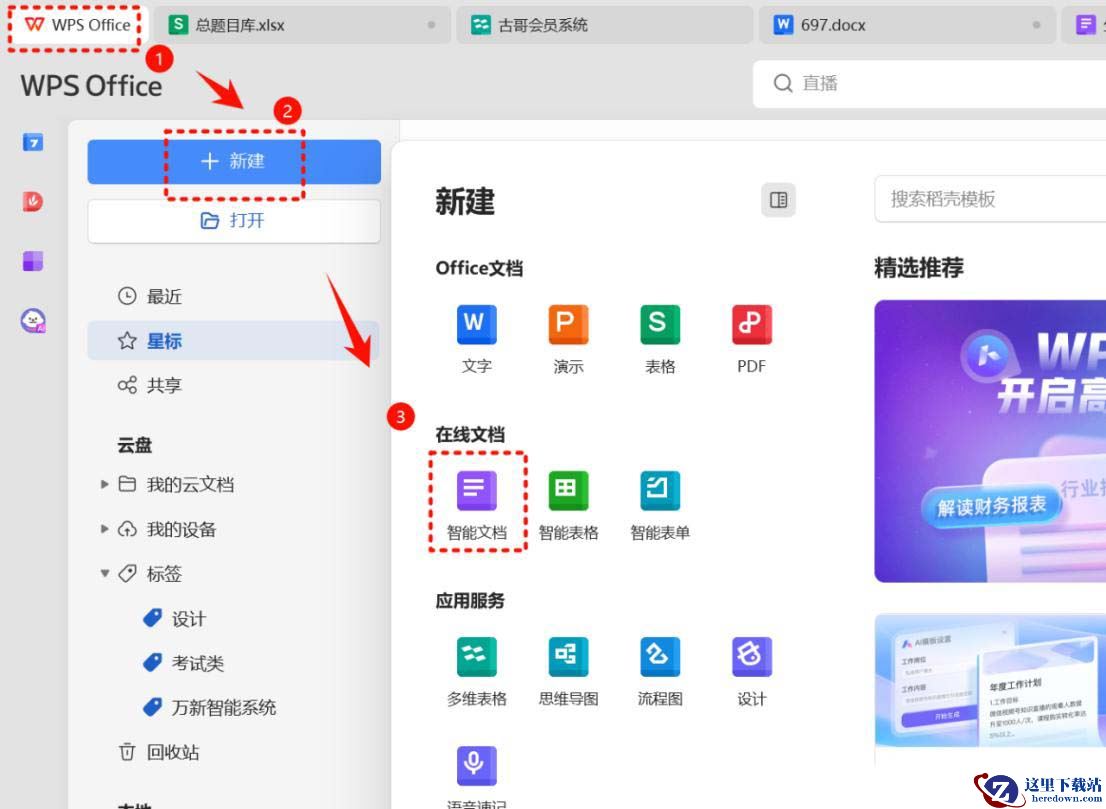Create a new 智能表格
Image resolution: width=1106 pixels, height=809 pixels.
point(569,505)
